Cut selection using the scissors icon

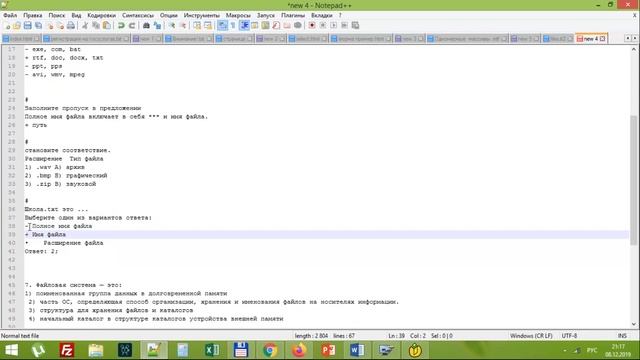(85, 26)
